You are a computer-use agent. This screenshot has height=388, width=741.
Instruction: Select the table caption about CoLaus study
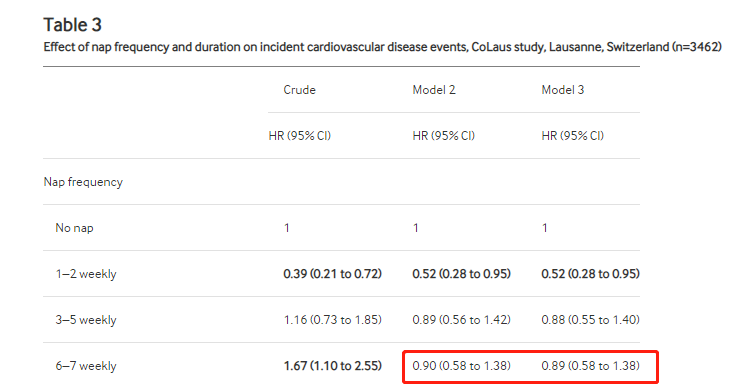pos(383,47)
